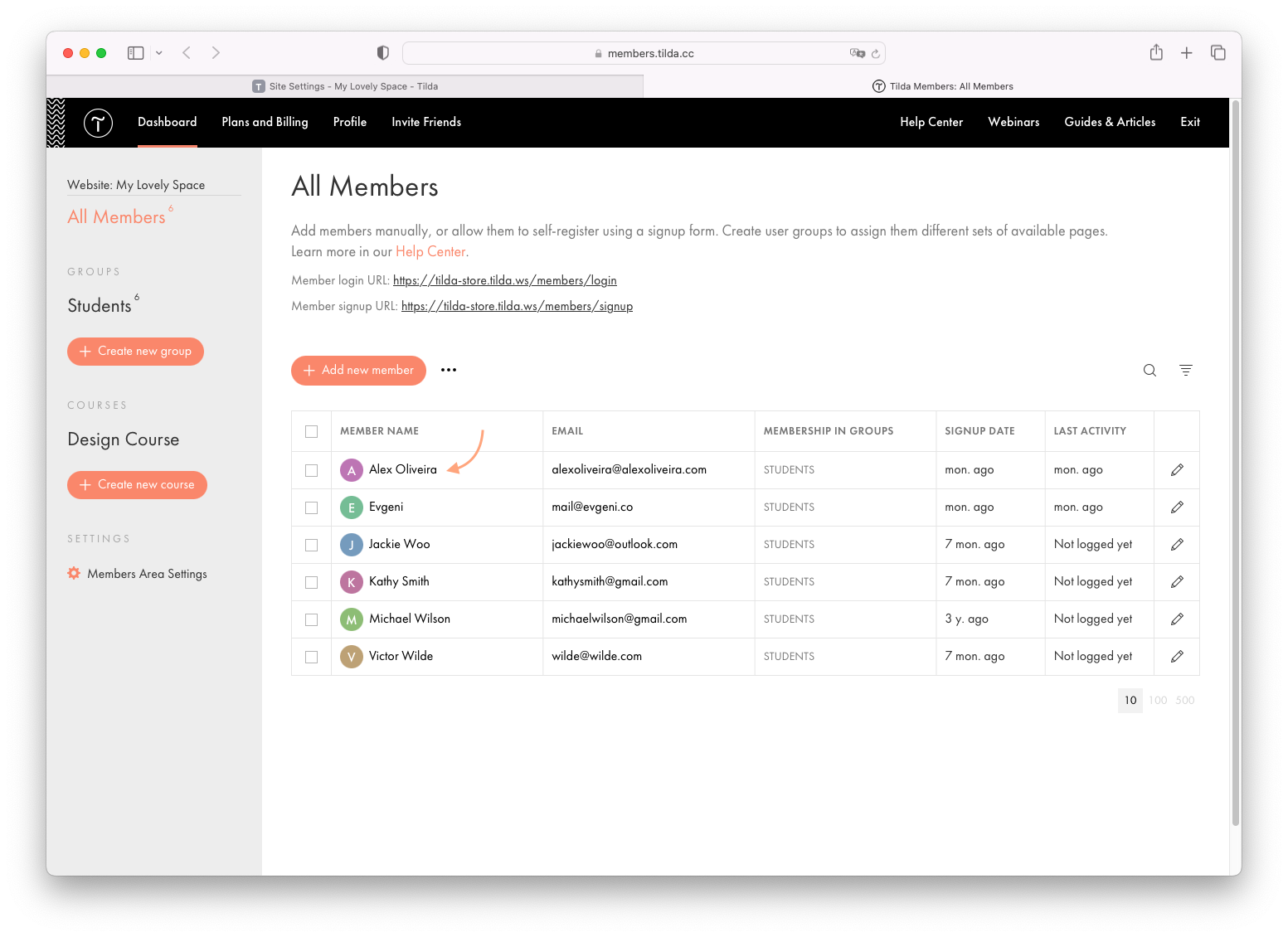Edit Alex Oliveira using the pencil icon
The image size is (1288, 937).
(x=1177, y=469)
